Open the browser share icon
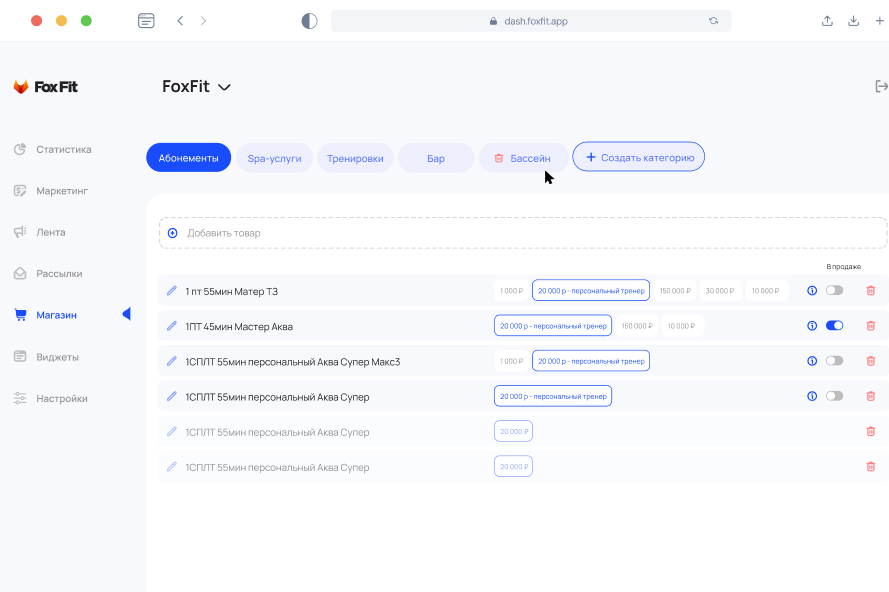 click(x=827, y=21)
